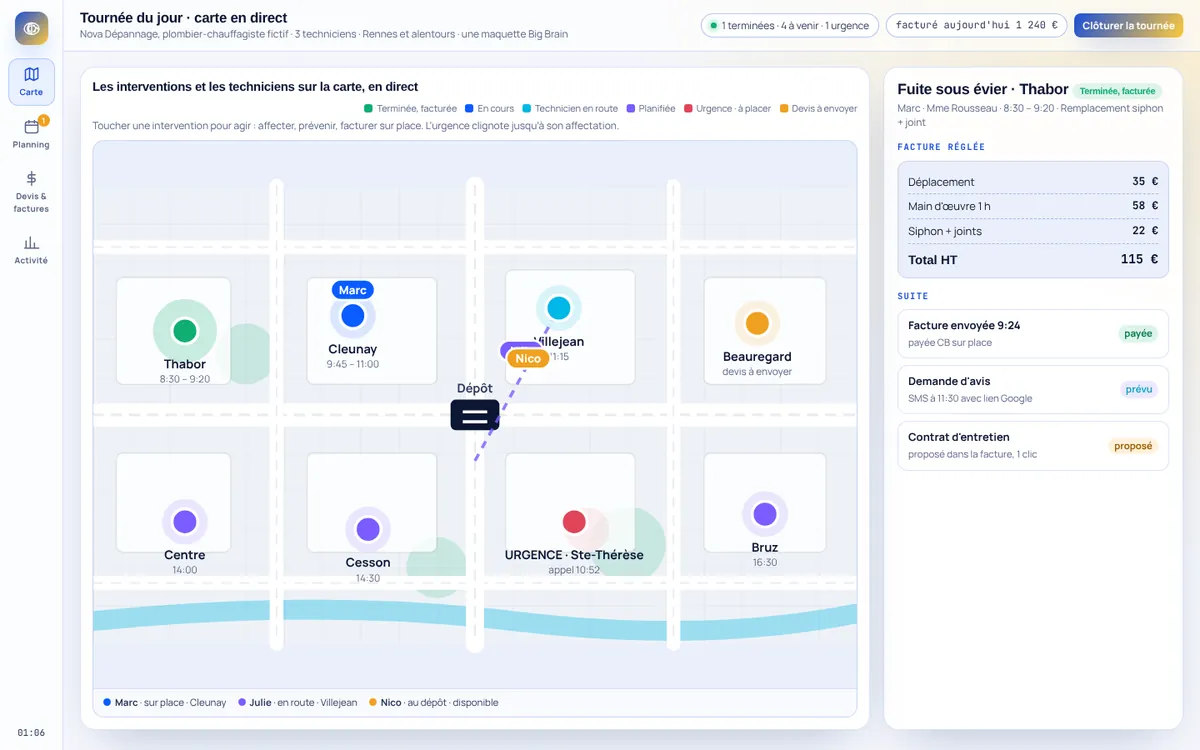This screenshot has width=1200, height=750.
Task: Select the 'Siphon + joints' invoice line
Action: pos(1033,231)
